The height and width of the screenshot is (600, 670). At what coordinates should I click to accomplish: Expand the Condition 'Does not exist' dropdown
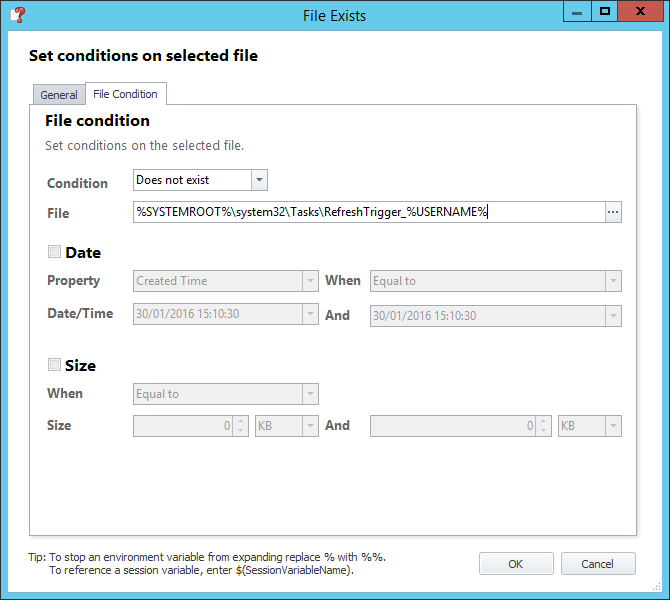coord(259,180)
